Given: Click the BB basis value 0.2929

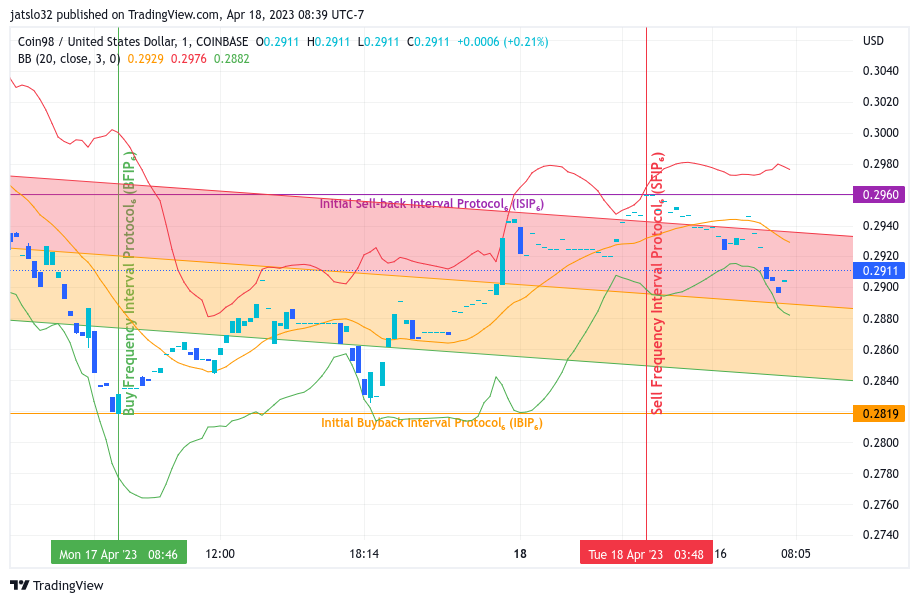Looking at the screenshot, I should (145, 59).
